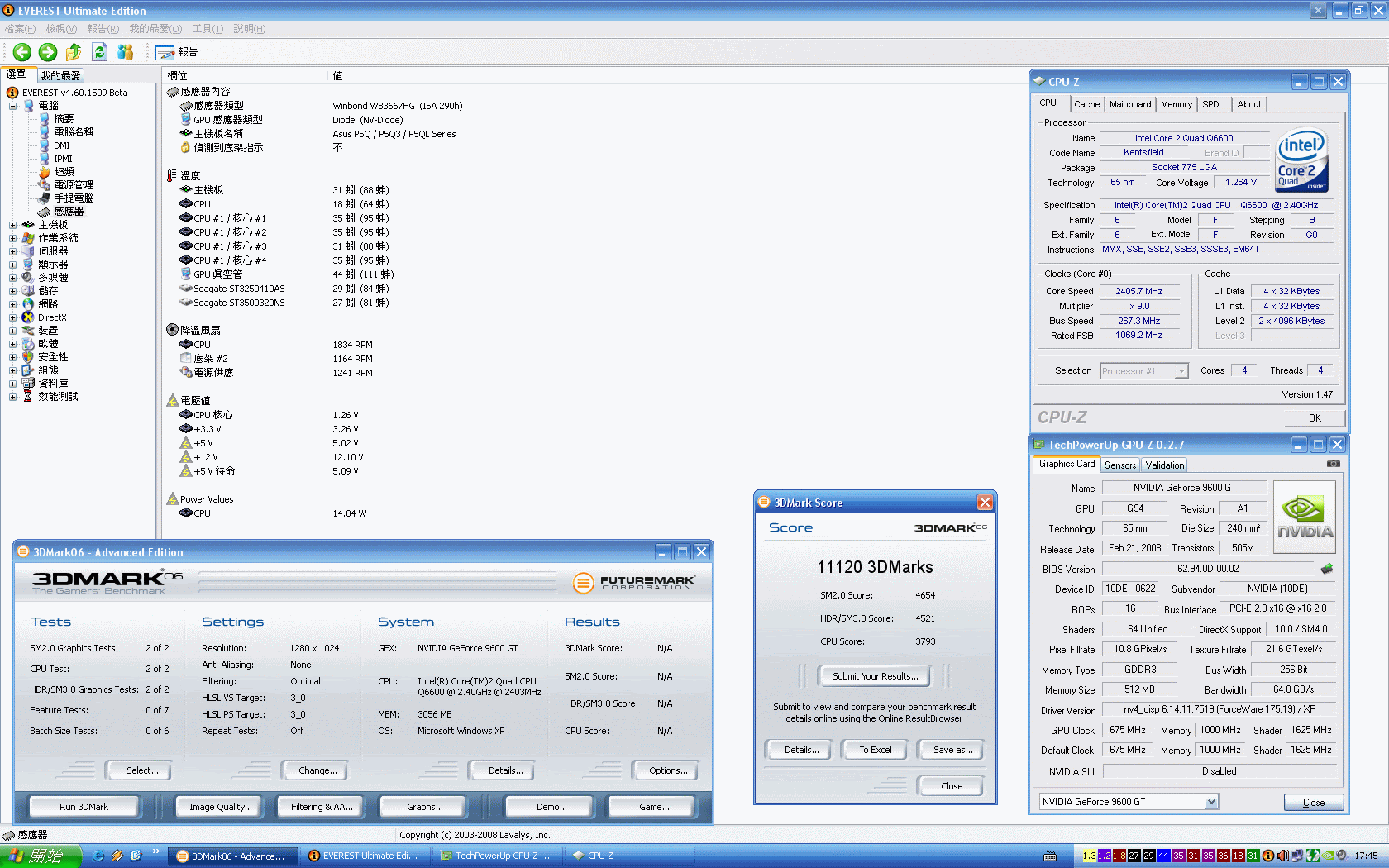1389x868 pixels.
Task: Switch to Sensors tab in GPU-Z
Action: click(x=1120, y=465)
